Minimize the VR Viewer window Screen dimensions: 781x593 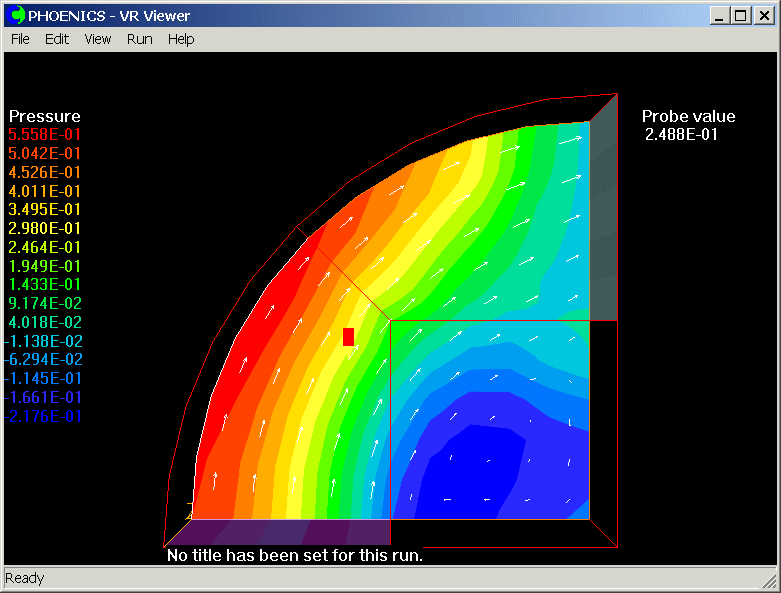720,16
